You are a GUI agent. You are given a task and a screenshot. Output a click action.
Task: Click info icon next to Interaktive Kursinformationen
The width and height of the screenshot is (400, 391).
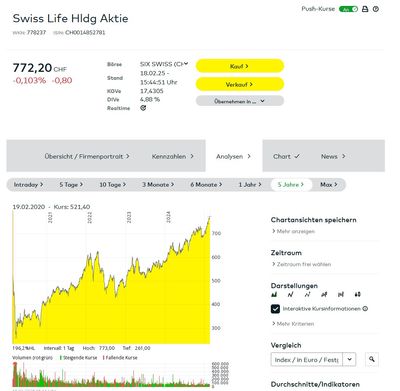pos(365,309)
